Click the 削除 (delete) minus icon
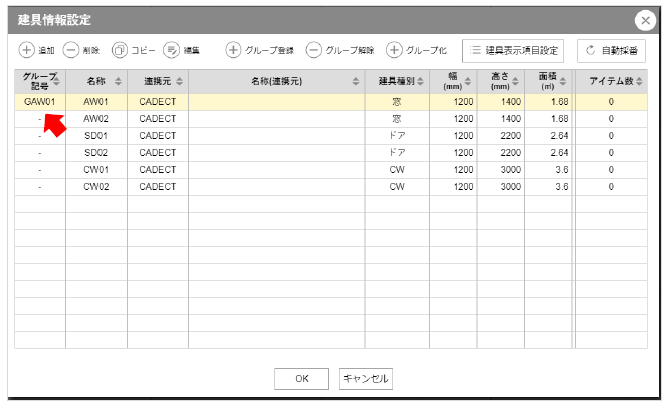Image resolution: width=671 pixels, height=411 pixels. pos(71,49)
